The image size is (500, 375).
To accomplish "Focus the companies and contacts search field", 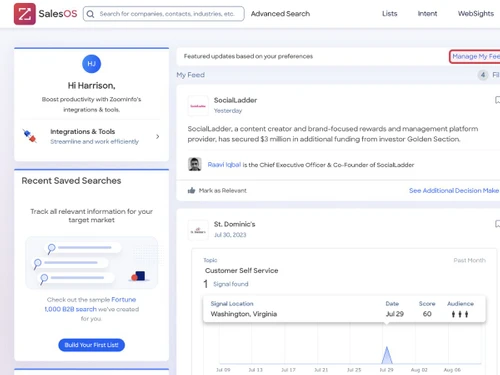I will pos(163,14).
